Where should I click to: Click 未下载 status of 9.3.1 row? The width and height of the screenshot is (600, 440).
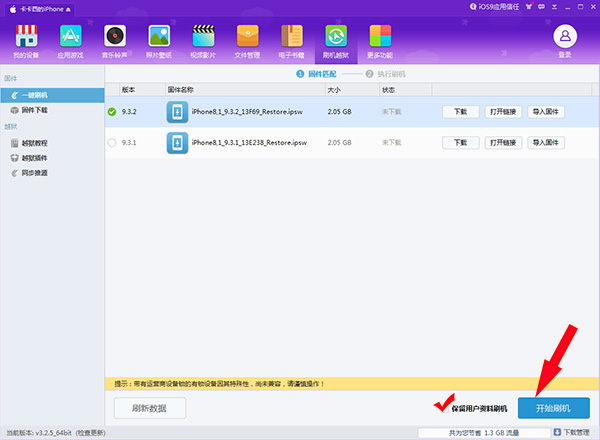pos(391,143)
